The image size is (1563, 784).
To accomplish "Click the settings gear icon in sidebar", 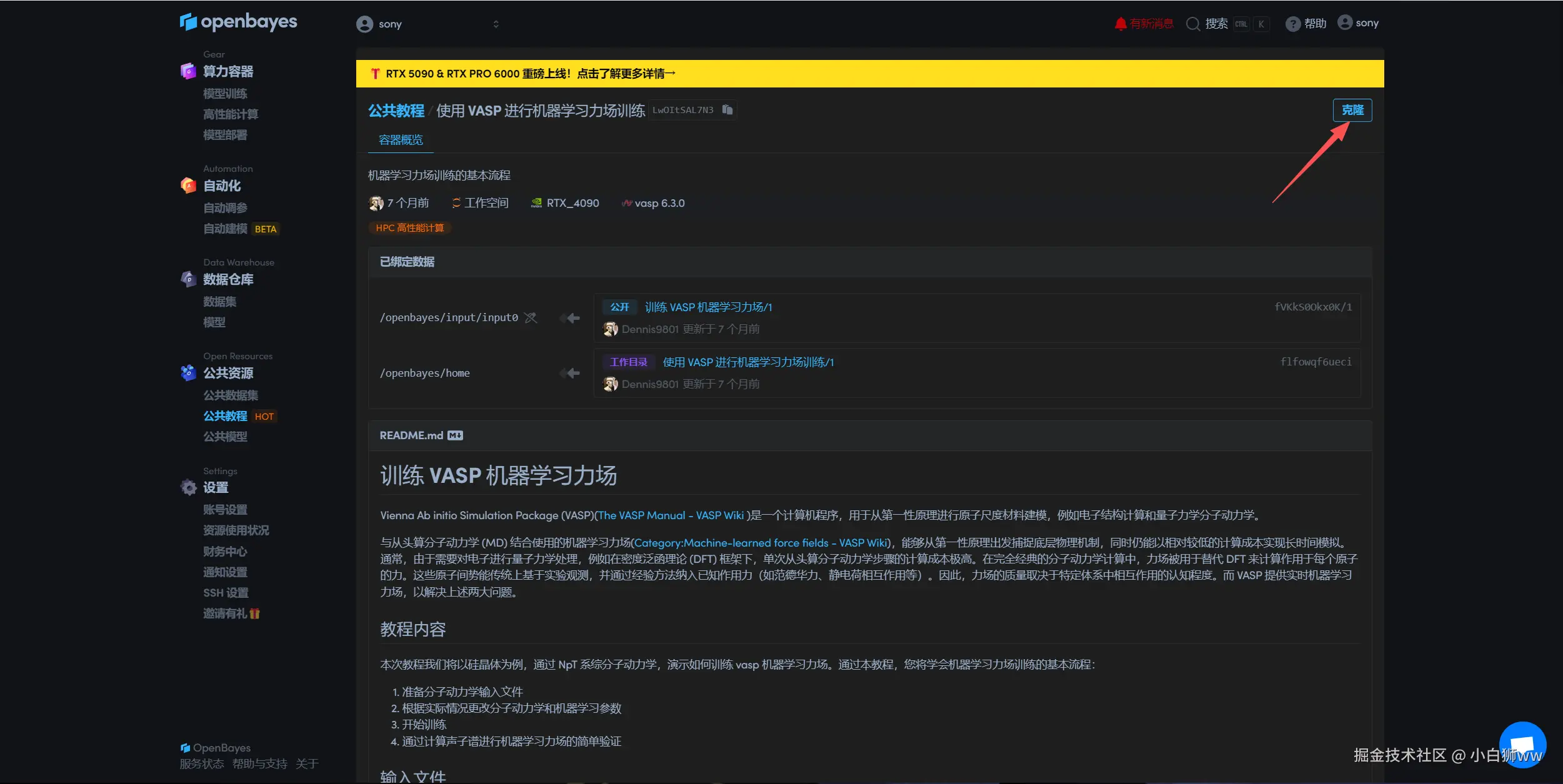I will [188, 487].
